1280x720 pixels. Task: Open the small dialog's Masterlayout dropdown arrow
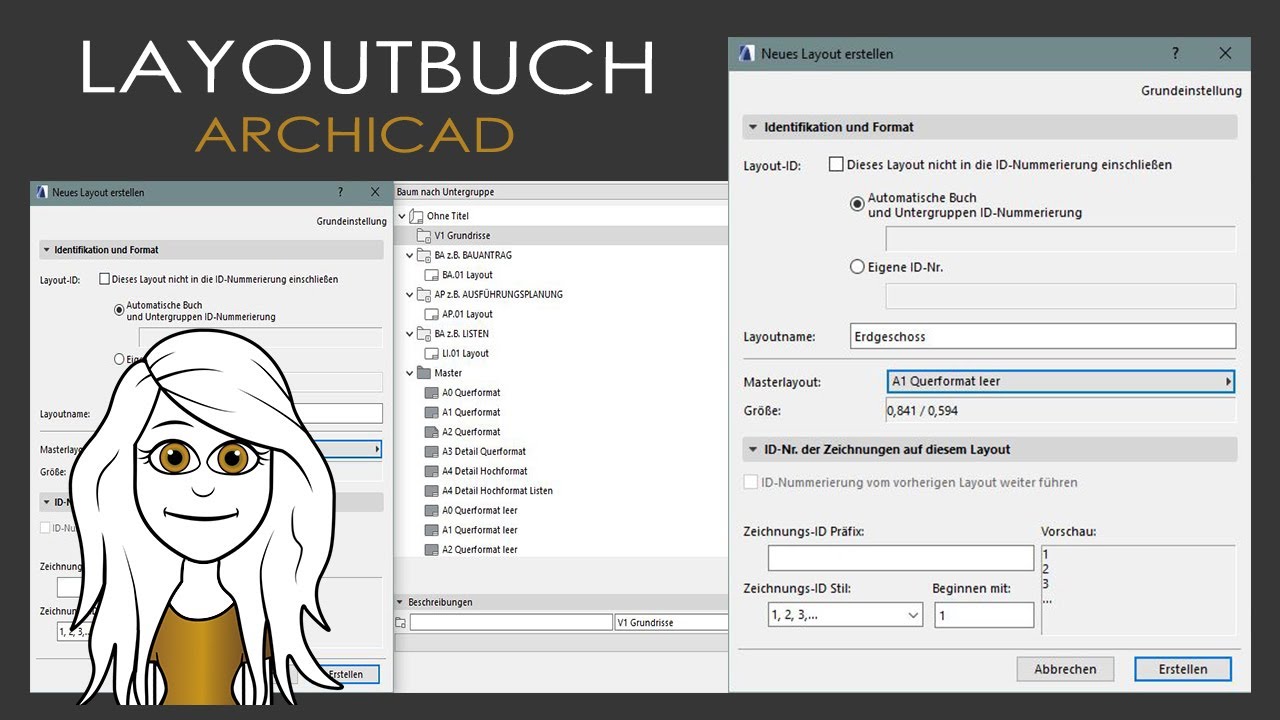[x=377, y=450]
